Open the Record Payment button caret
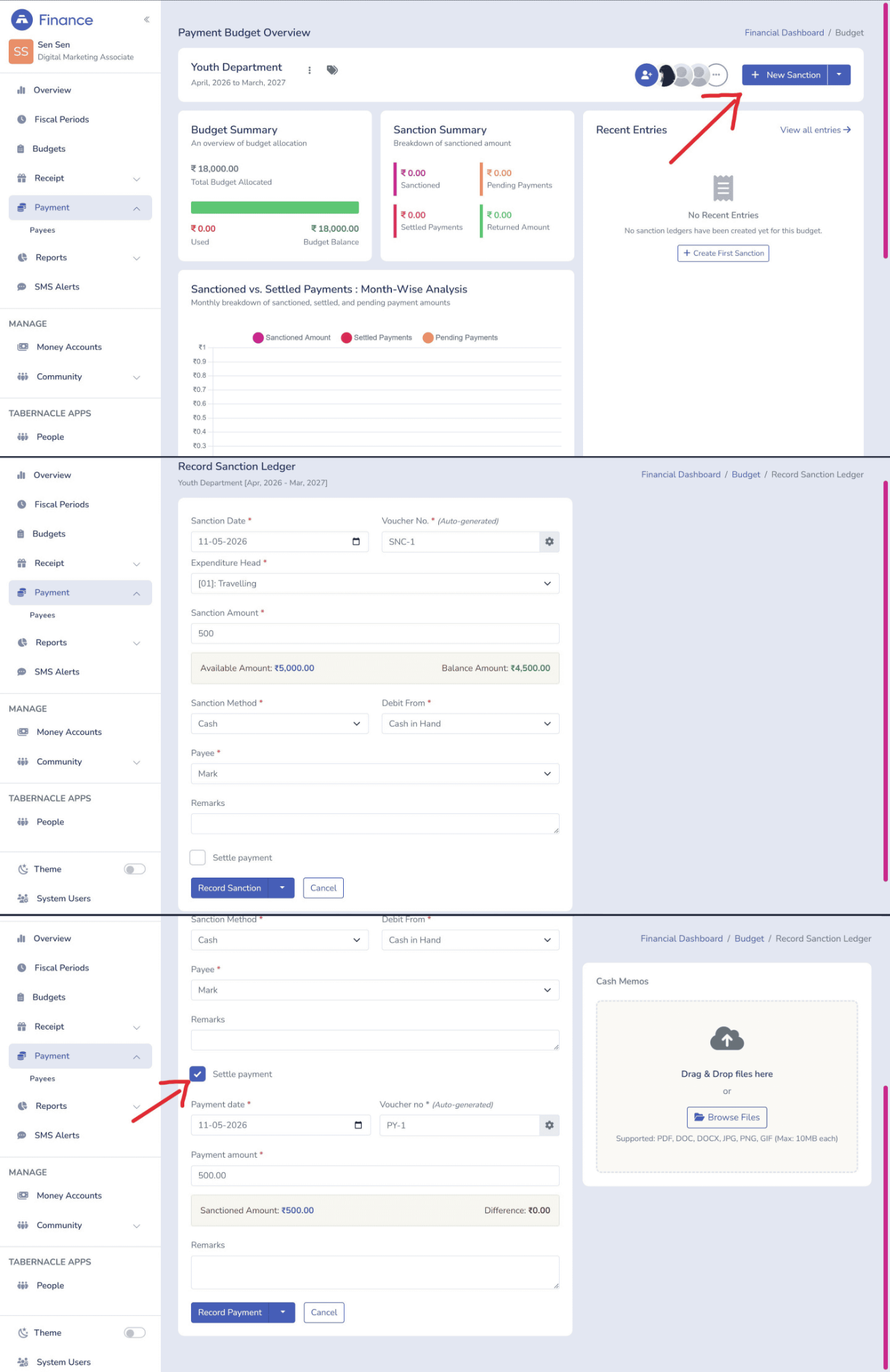 click(283, 1312)
